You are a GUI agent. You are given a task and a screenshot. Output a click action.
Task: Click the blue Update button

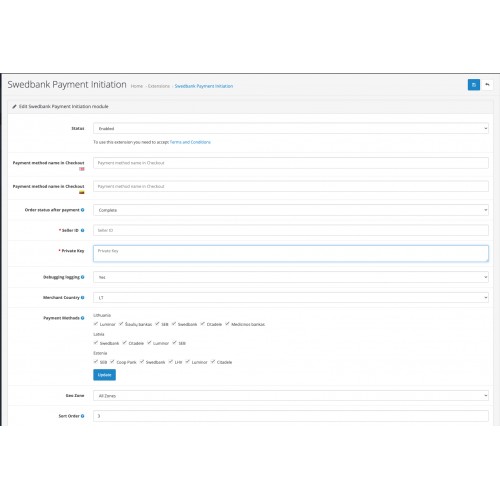104,375
